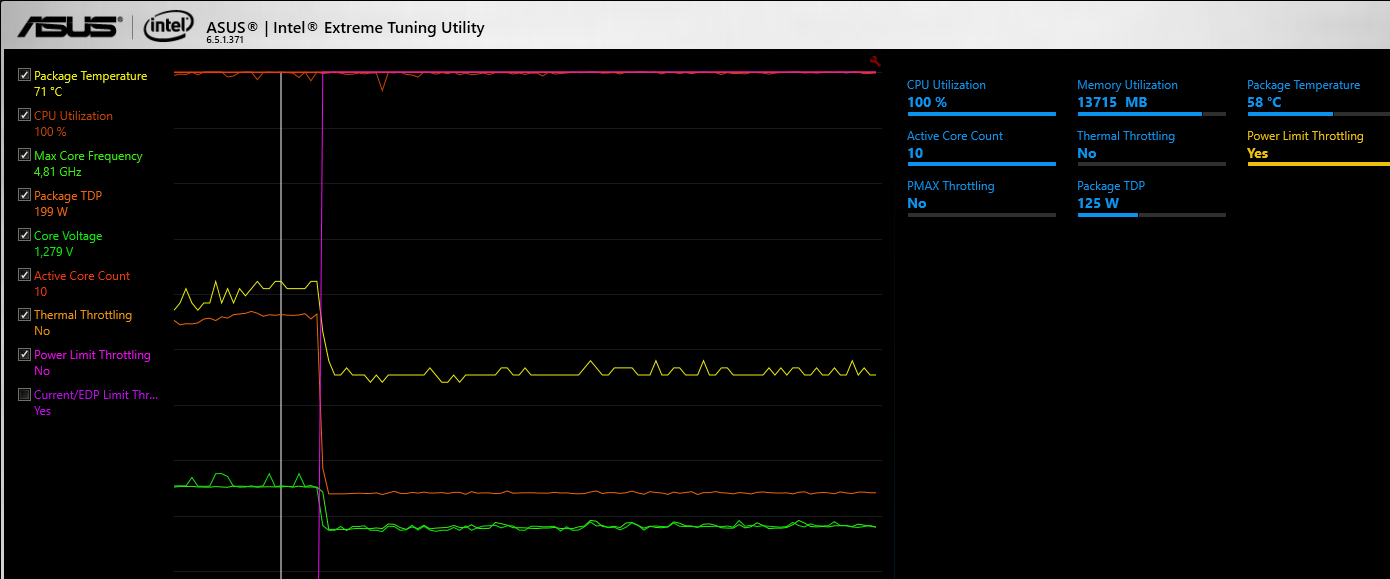1390x579 pixels.
Task: Click the Active Core Count monitor tile title
Action: pyautogui.click(x=955, y=136)
